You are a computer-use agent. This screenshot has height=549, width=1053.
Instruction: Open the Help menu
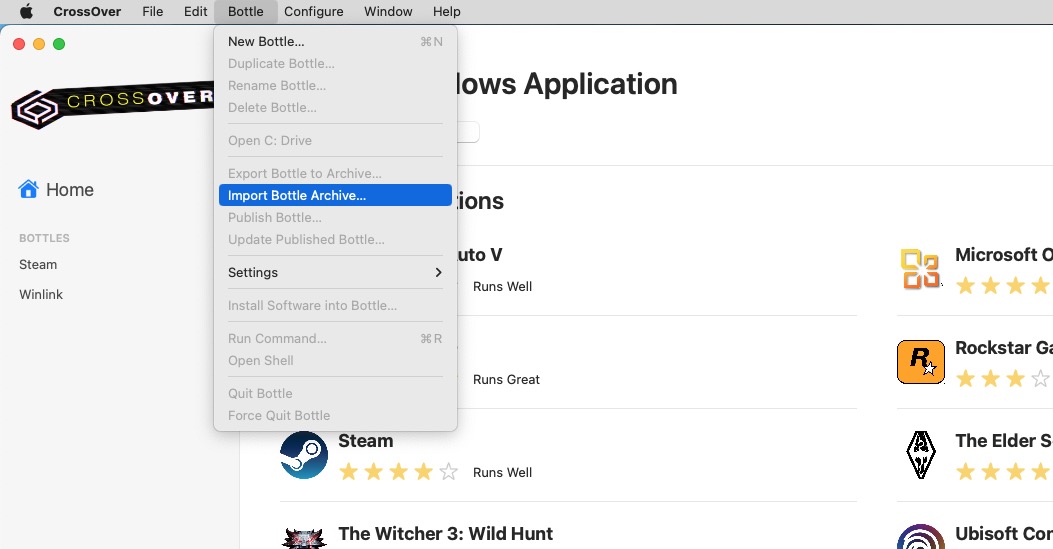[446, 12]
